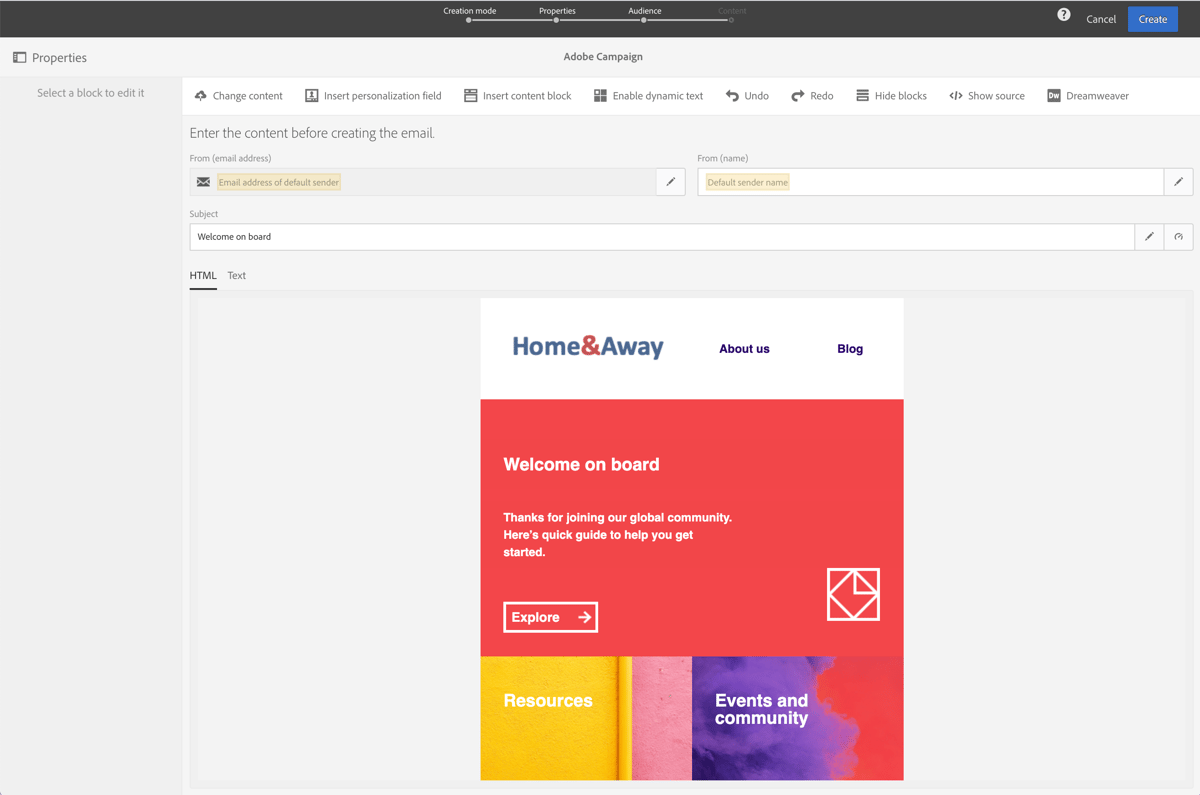Enable dynamic text for the content
The image size is (1200, 795).
(x=648, y=95)
